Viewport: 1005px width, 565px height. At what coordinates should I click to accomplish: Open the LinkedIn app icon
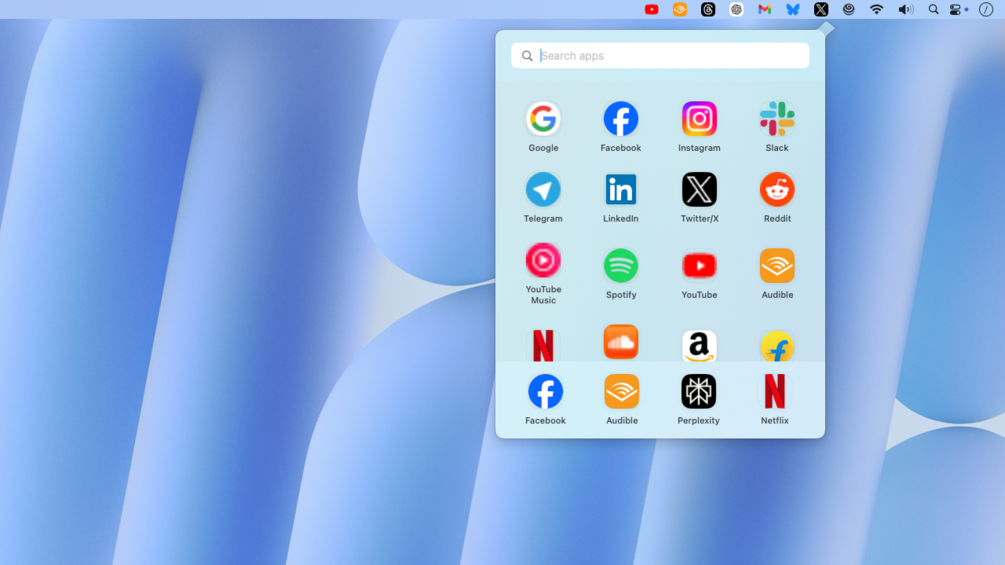[620, 190]
